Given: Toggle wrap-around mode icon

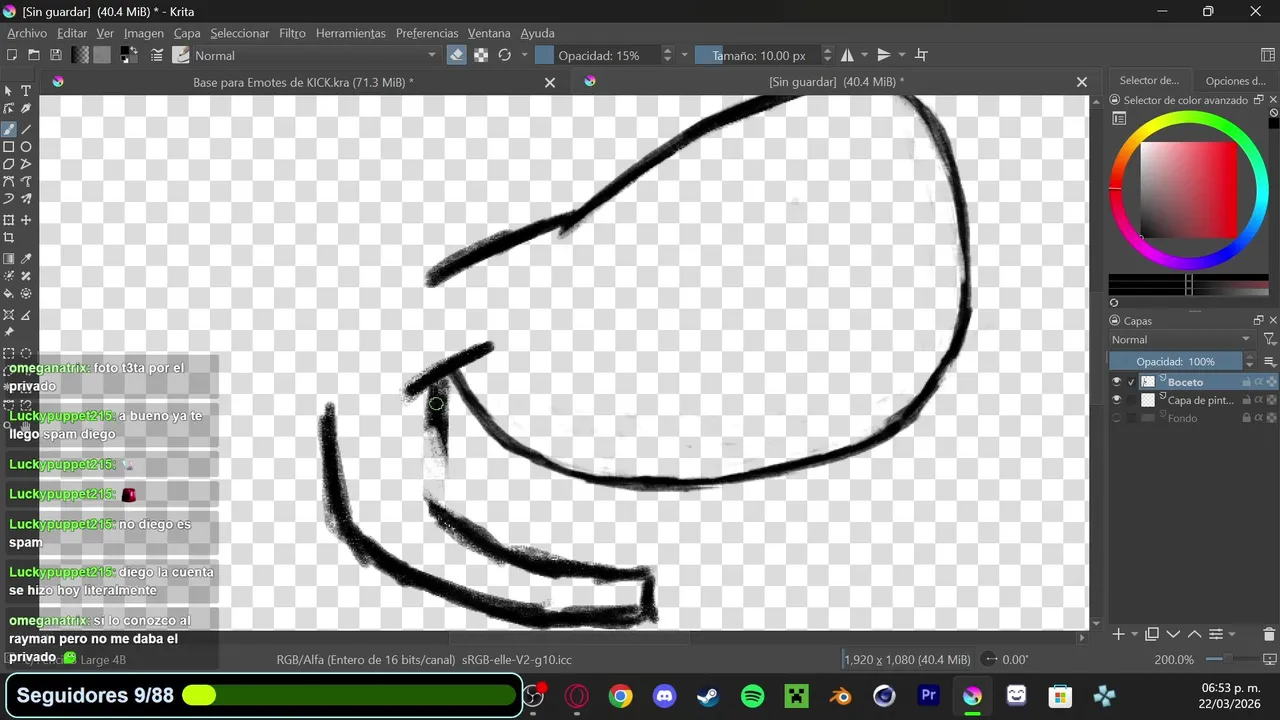Looking at the screenshot, I should point(922,55).
